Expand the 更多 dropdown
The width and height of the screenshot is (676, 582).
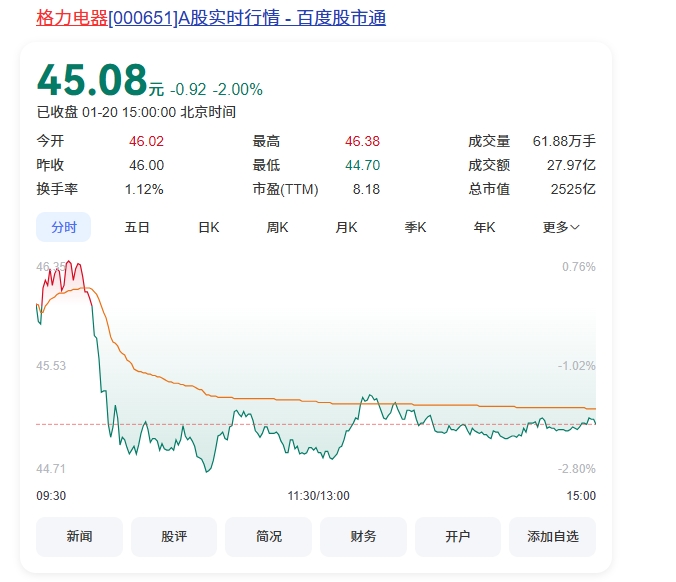(561, 227)
